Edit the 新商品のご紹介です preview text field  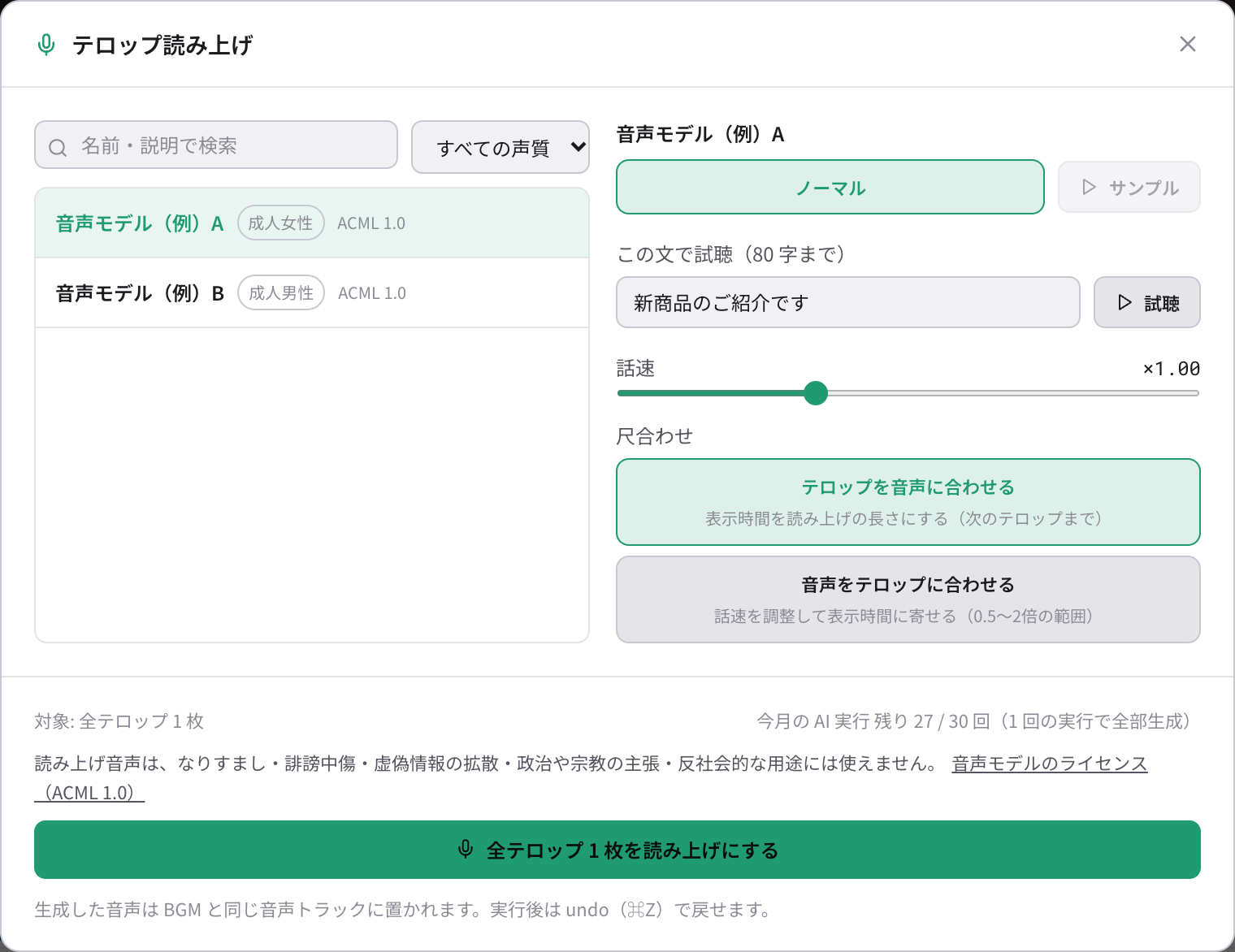pos(848,303)
